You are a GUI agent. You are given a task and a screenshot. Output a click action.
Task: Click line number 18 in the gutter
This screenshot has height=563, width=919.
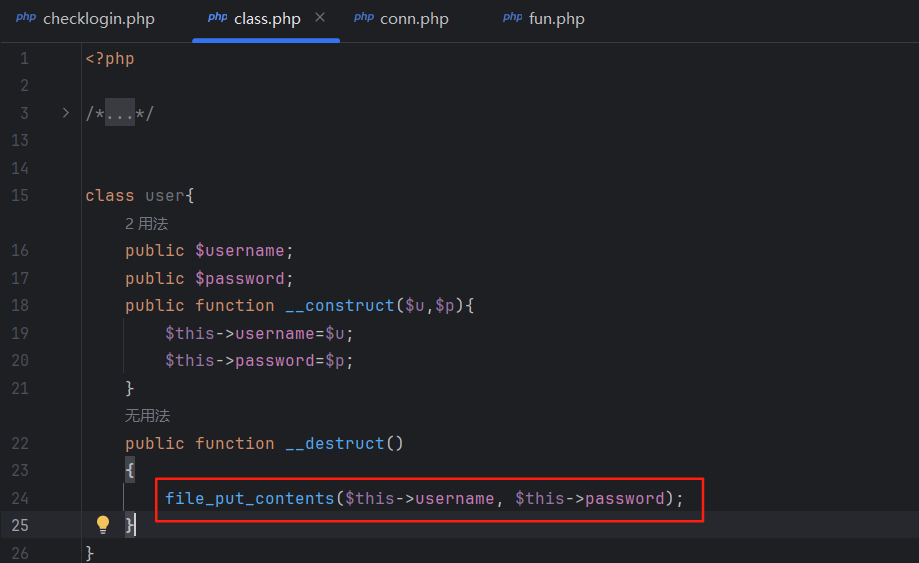point(20,306)
